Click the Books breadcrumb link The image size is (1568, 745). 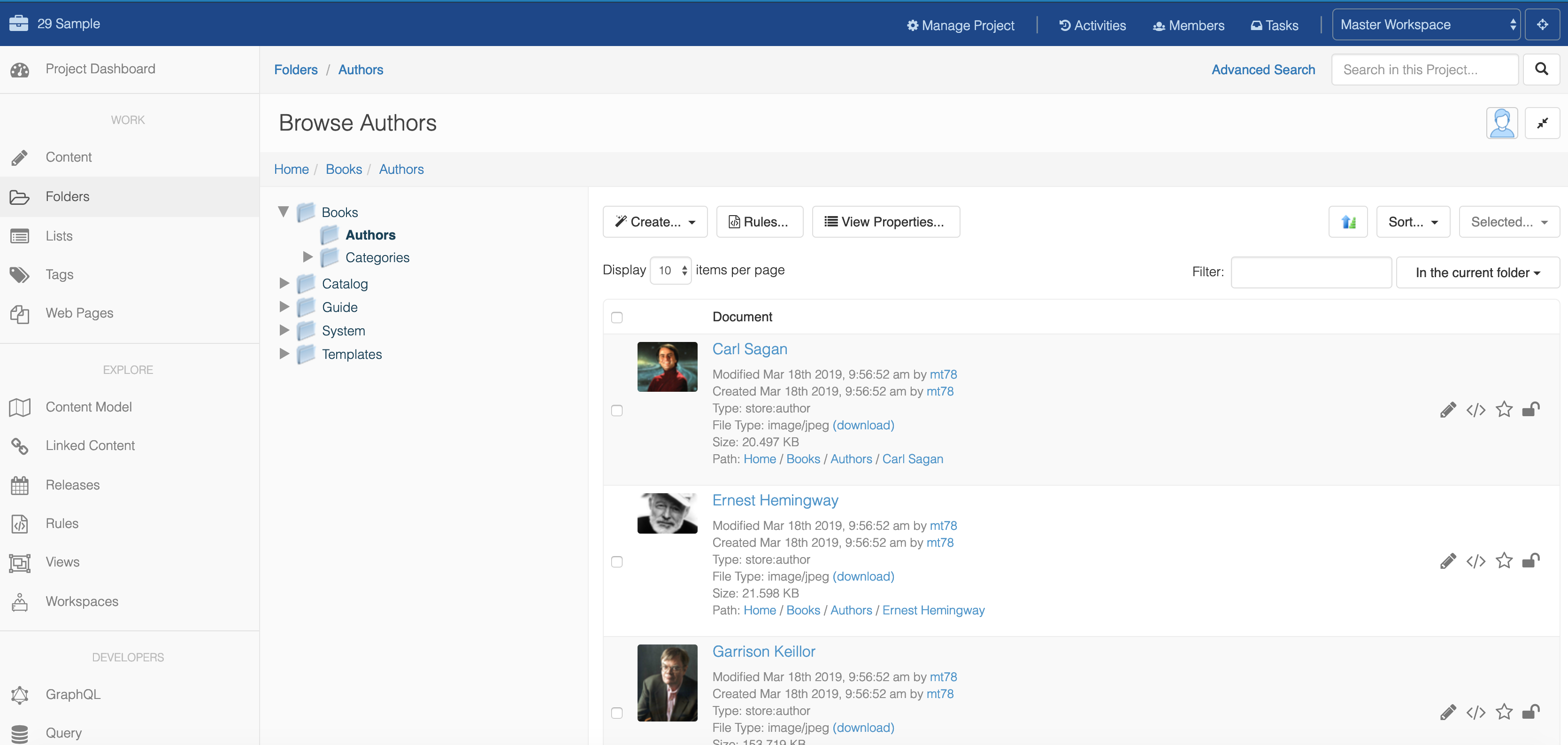point(343,170)
